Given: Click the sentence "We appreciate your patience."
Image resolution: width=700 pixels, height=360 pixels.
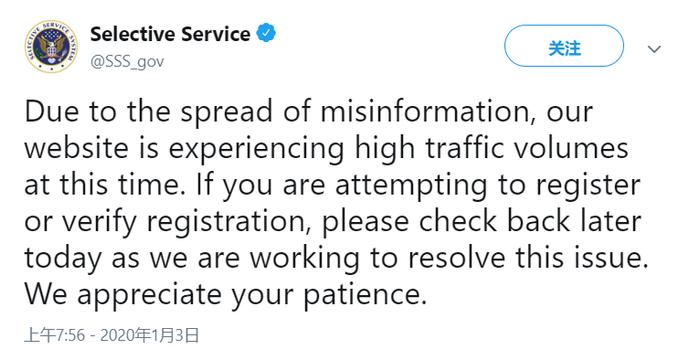Looking at the screenshot, I should coord(225,295).
